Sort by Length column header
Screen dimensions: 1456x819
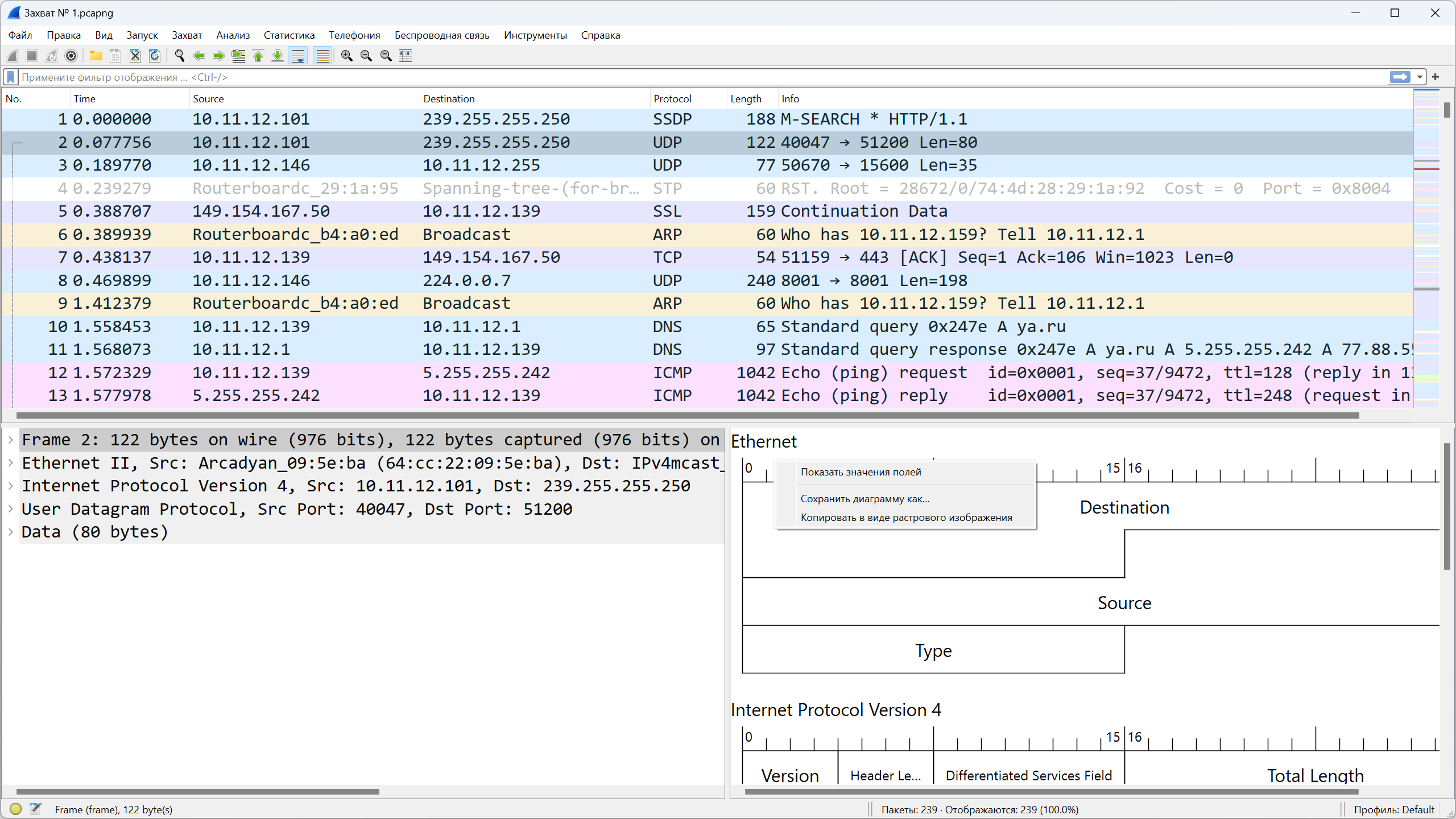[x=752, y=98]
